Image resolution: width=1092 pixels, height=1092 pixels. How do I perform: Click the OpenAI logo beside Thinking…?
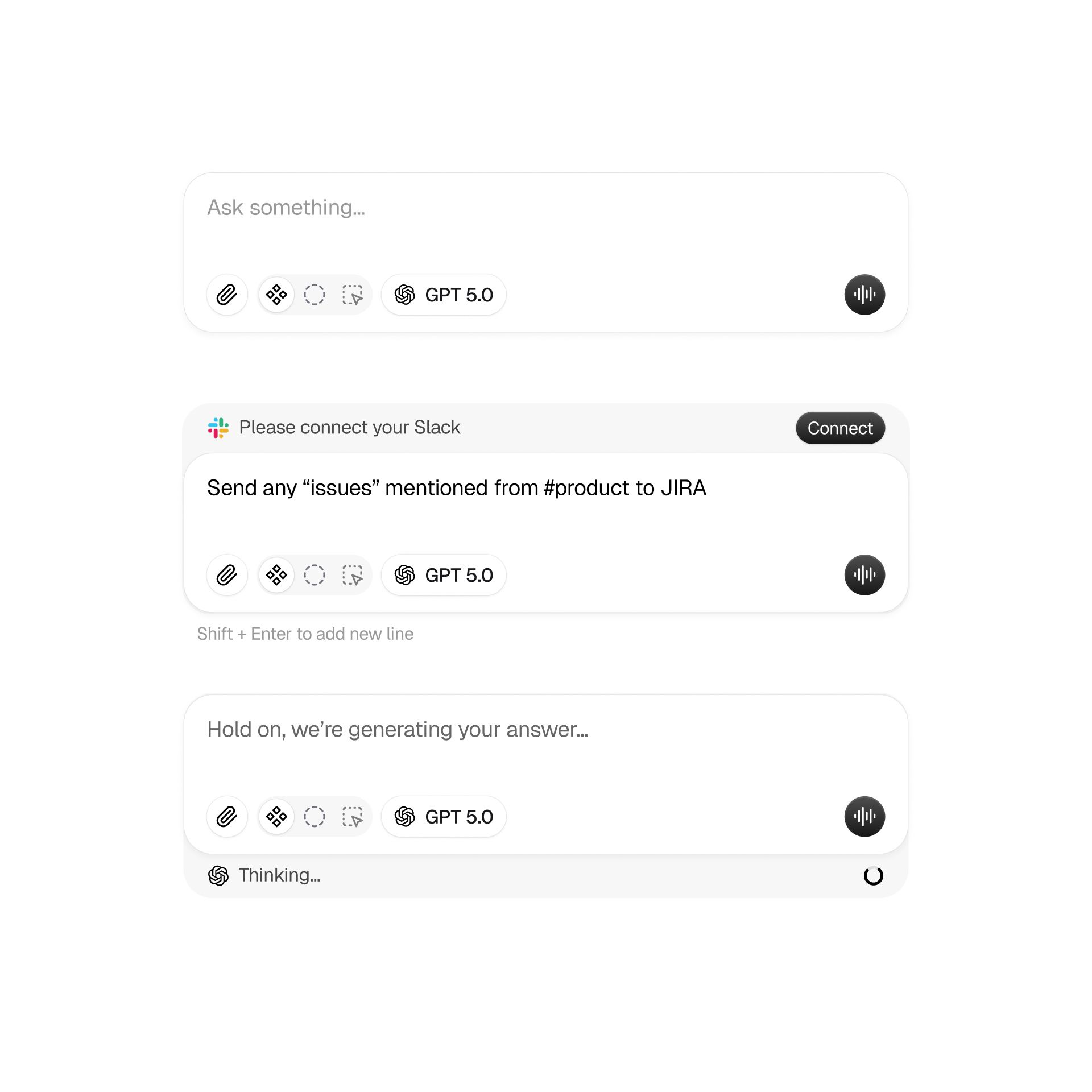click(218, 875)
